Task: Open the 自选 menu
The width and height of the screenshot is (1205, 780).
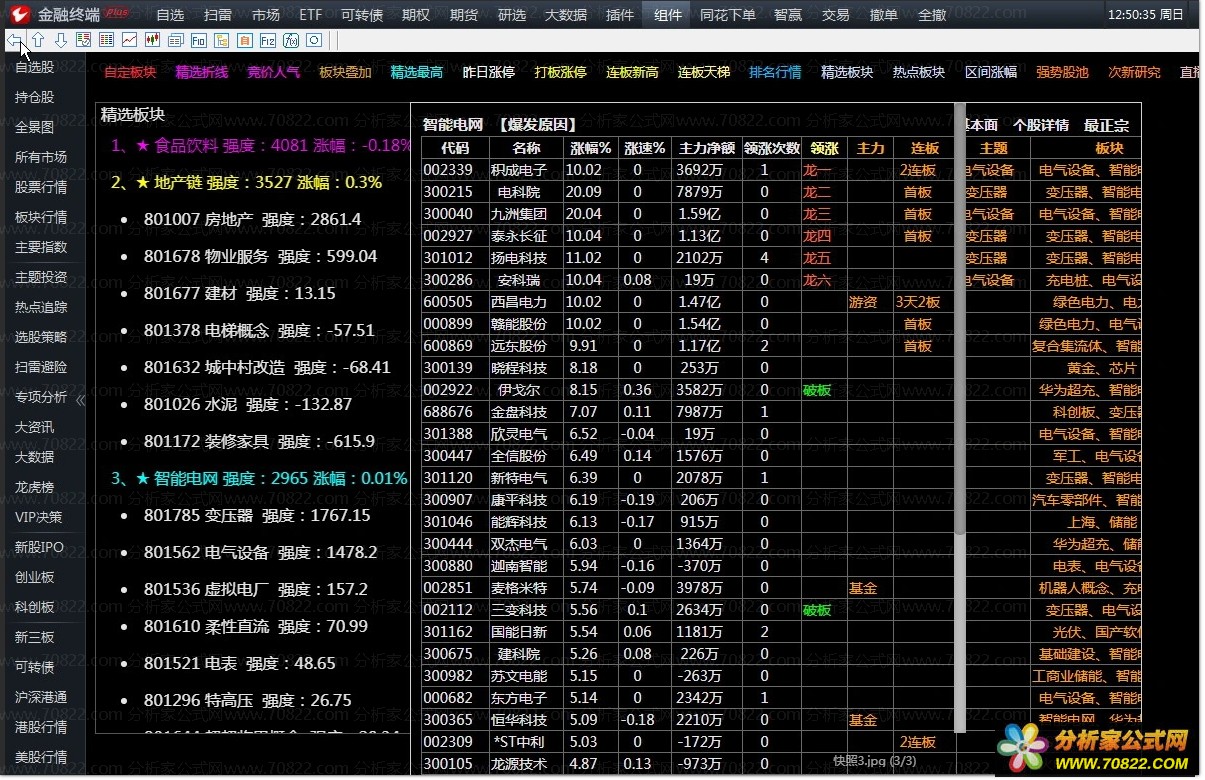Action: click(x=170, y=15)
